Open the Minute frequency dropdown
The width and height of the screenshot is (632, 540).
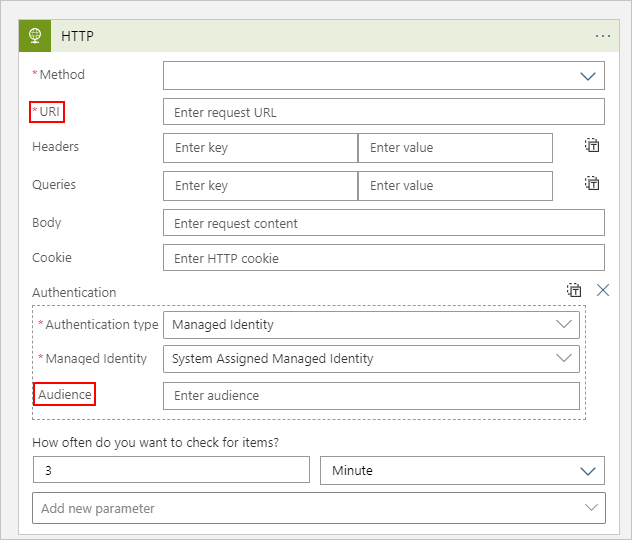pos(462,470)
